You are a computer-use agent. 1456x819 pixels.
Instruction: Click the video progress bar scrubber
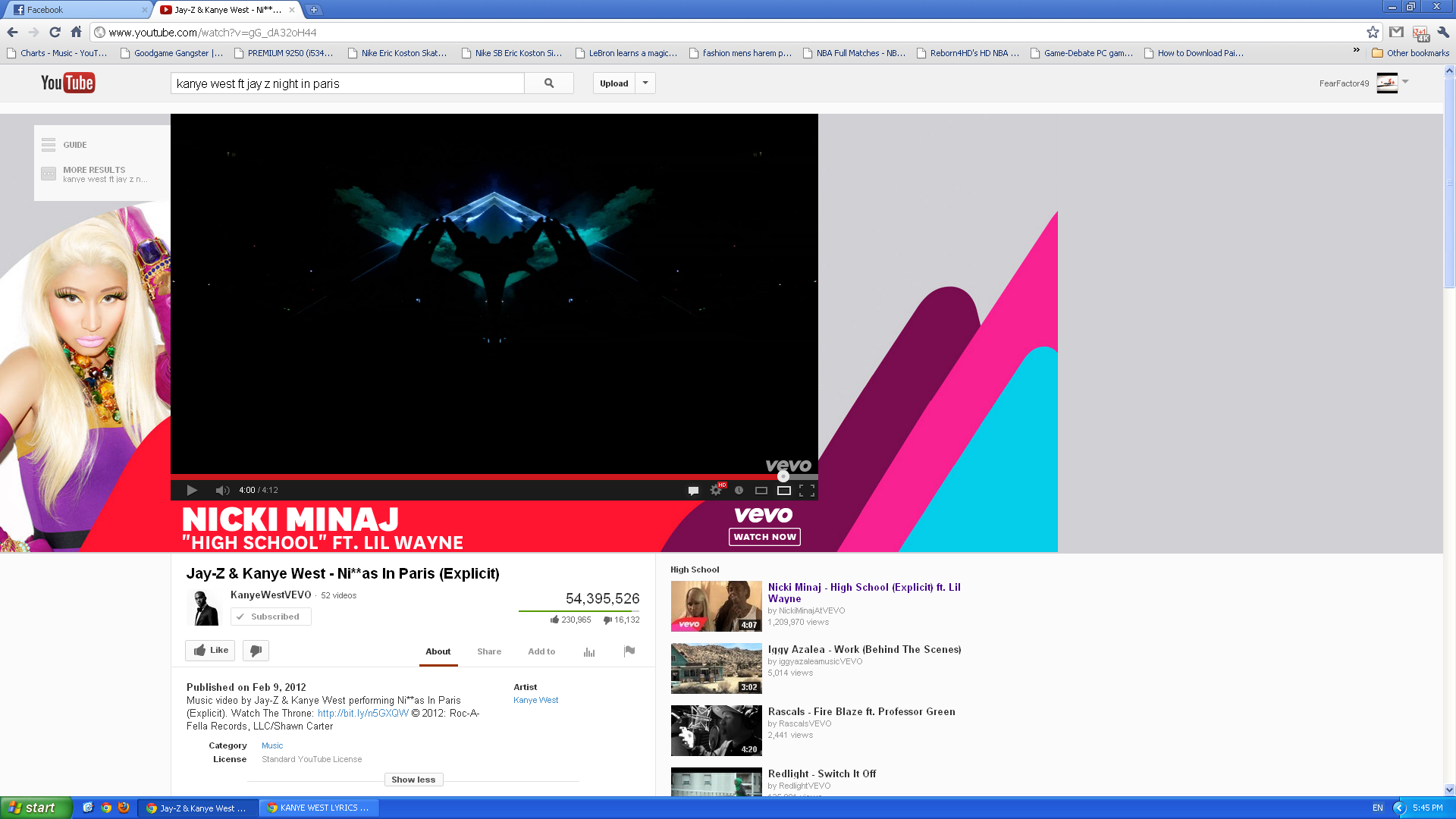(x=783, y=476)
